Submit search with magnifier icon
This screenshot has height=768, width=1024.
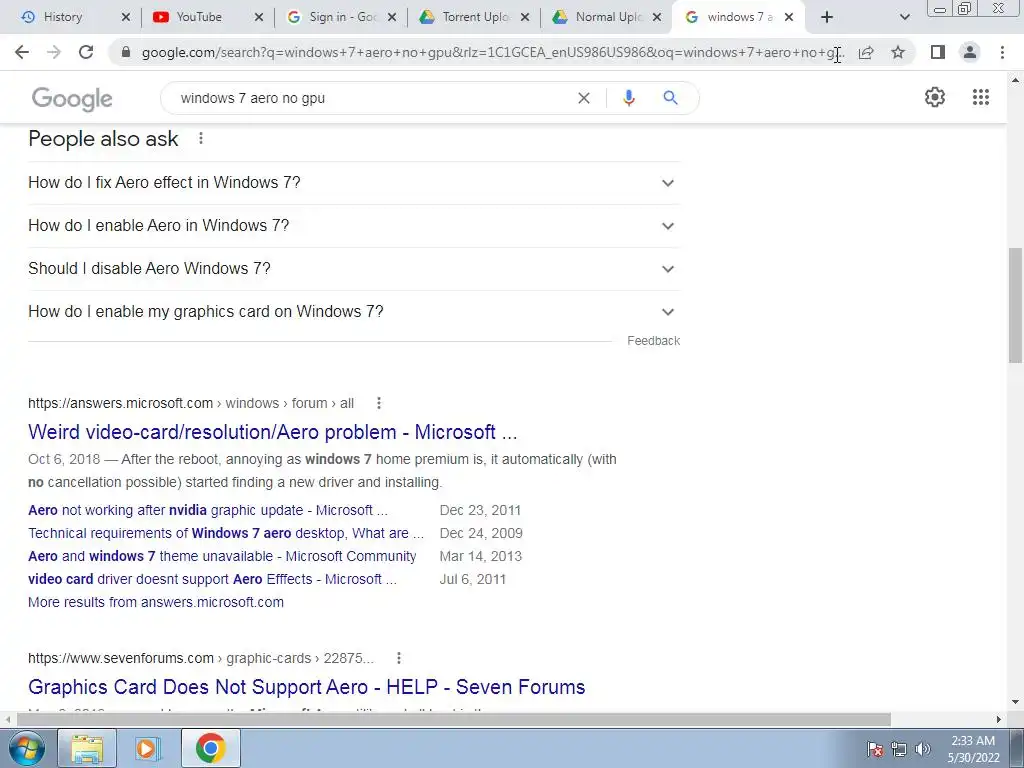670,98
